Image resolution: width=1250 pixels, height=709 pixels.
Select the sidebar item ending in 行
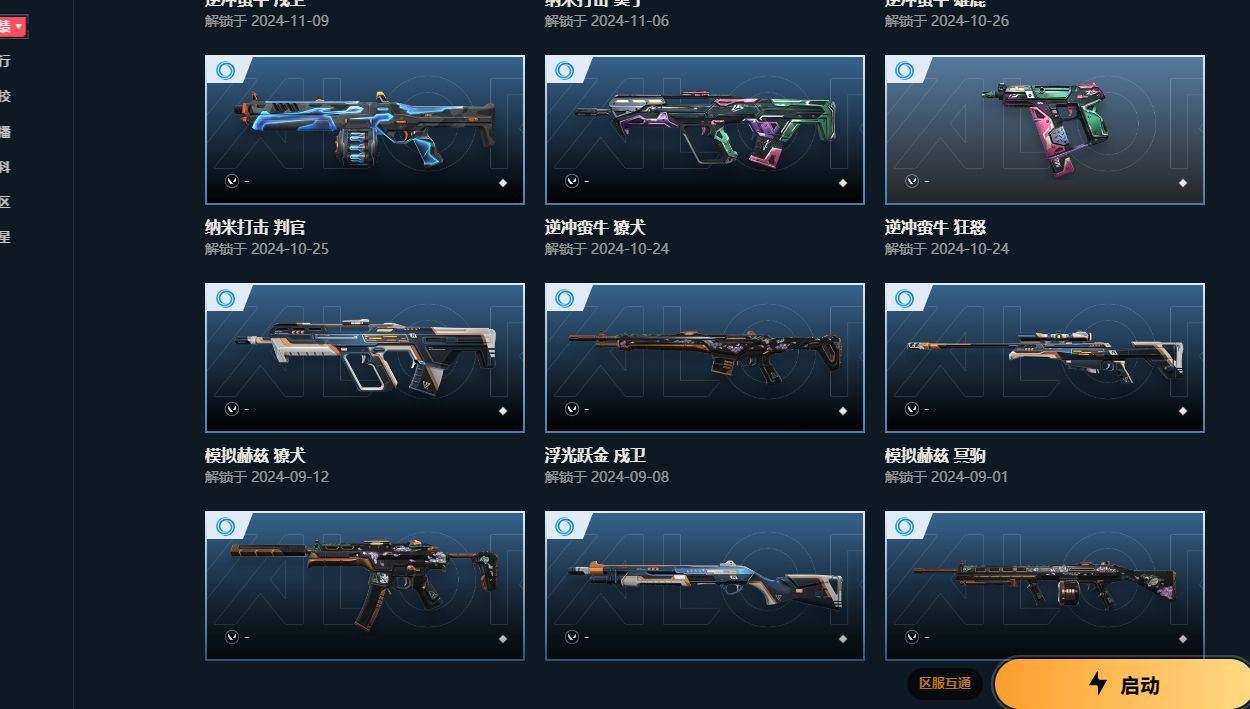[5, 61]
